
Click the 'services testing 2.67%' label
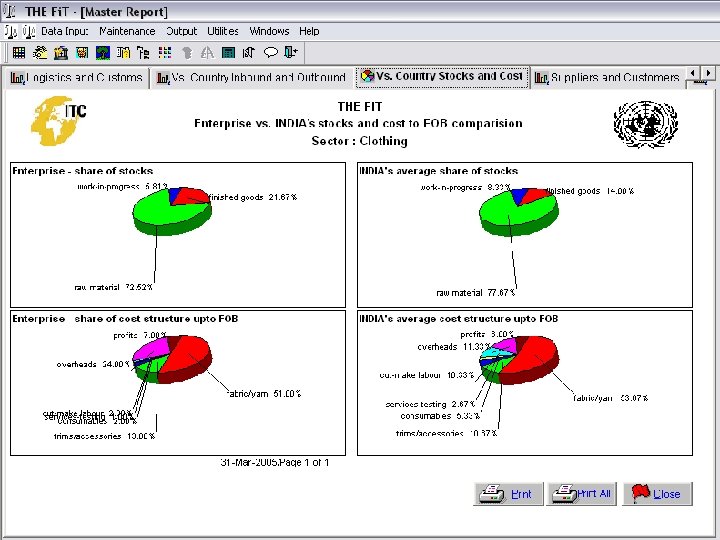(x=430, y=404)
